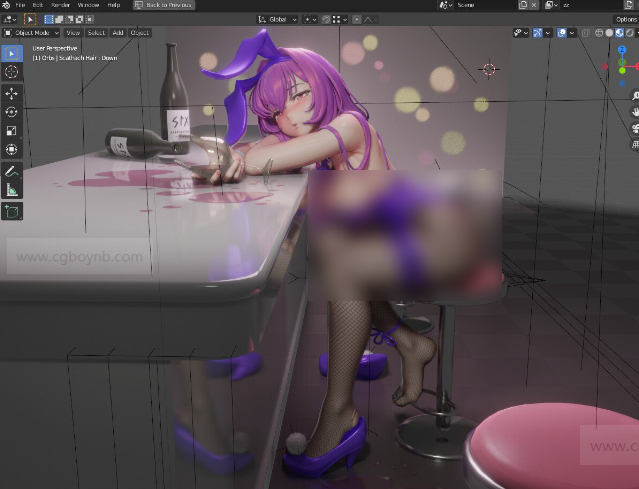Screen dimensions: 639x489
Task: Click the zoom view magnifier icon
Action: point(635,95)
